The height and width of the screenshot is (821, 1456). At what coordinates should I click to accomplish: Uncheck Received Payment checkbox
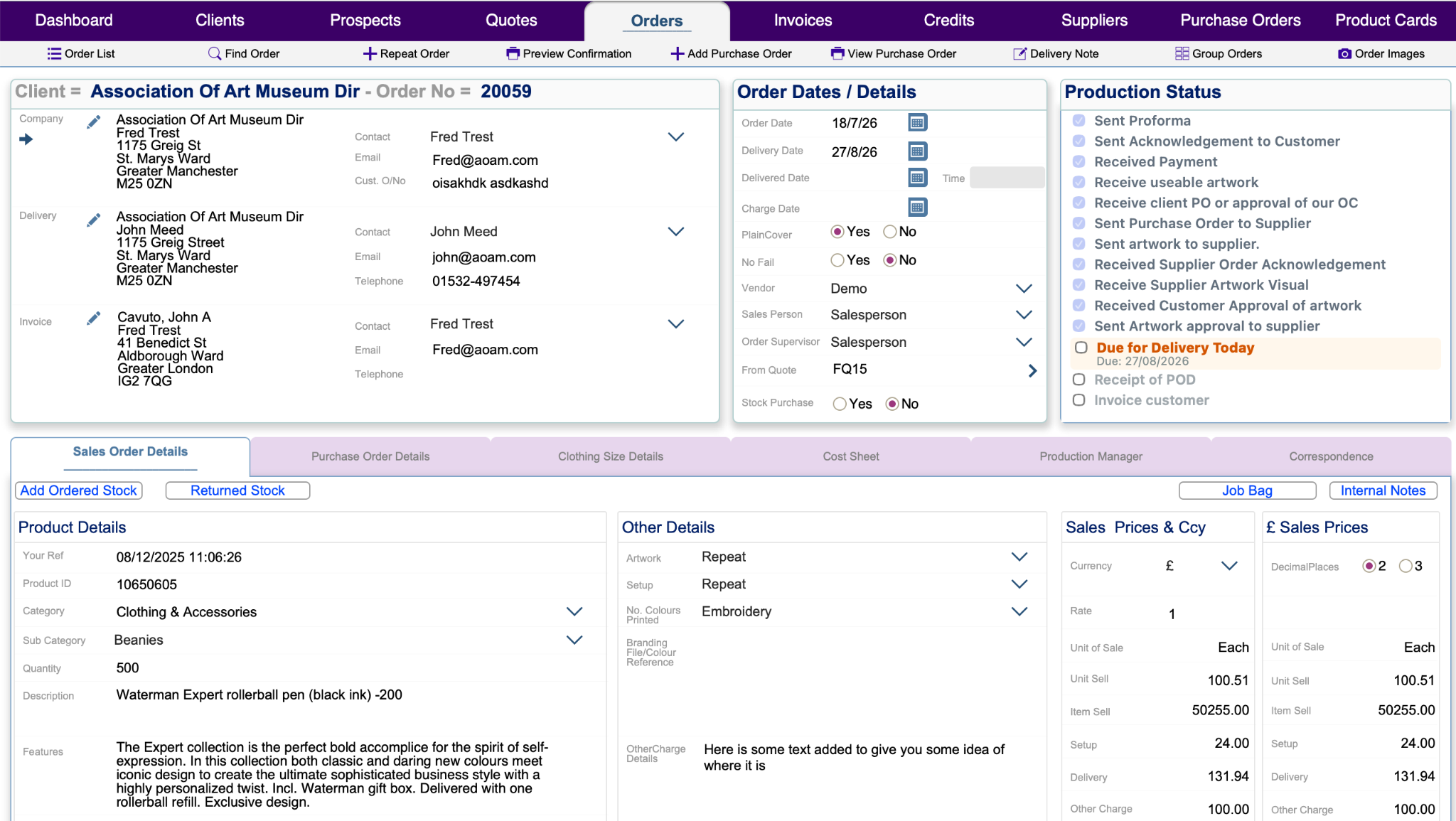(x=1078, y=162)
